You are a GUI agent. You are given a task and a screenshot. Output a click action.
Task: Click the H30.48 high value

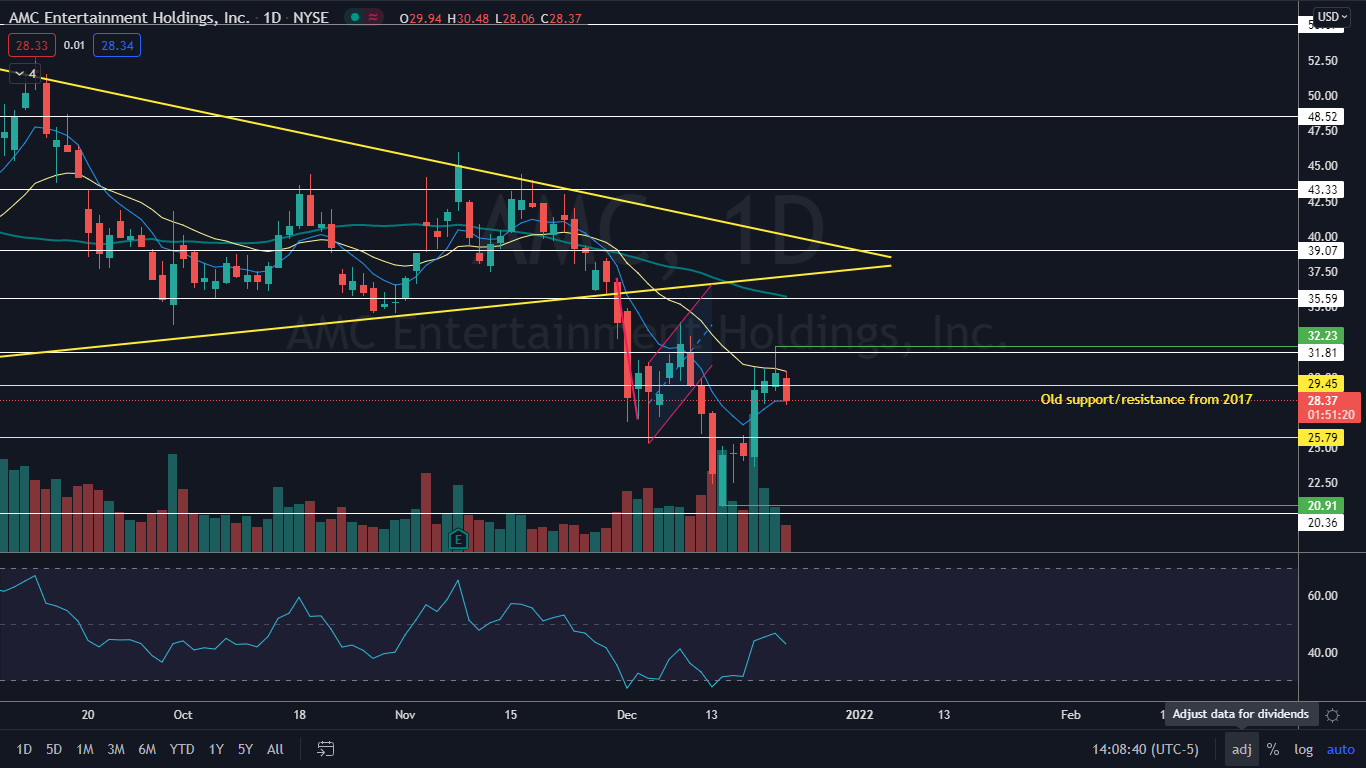[467, 18]
